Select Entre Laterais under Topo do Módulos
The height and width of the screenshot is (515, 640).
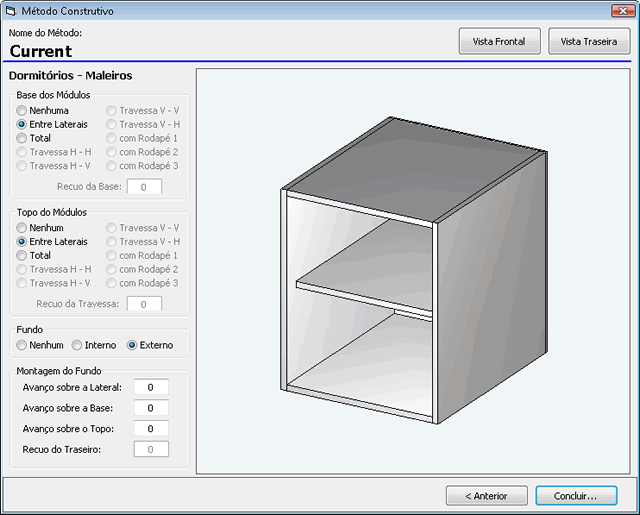coord(52,242)
